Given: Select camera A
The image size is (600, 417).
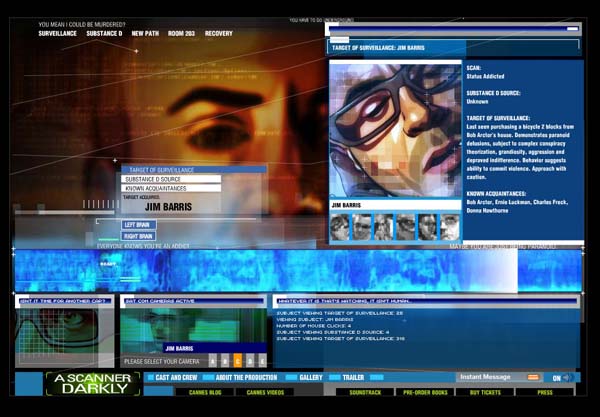Looking at the screenshot, I should pyautogui.click(x=213, y=361).
